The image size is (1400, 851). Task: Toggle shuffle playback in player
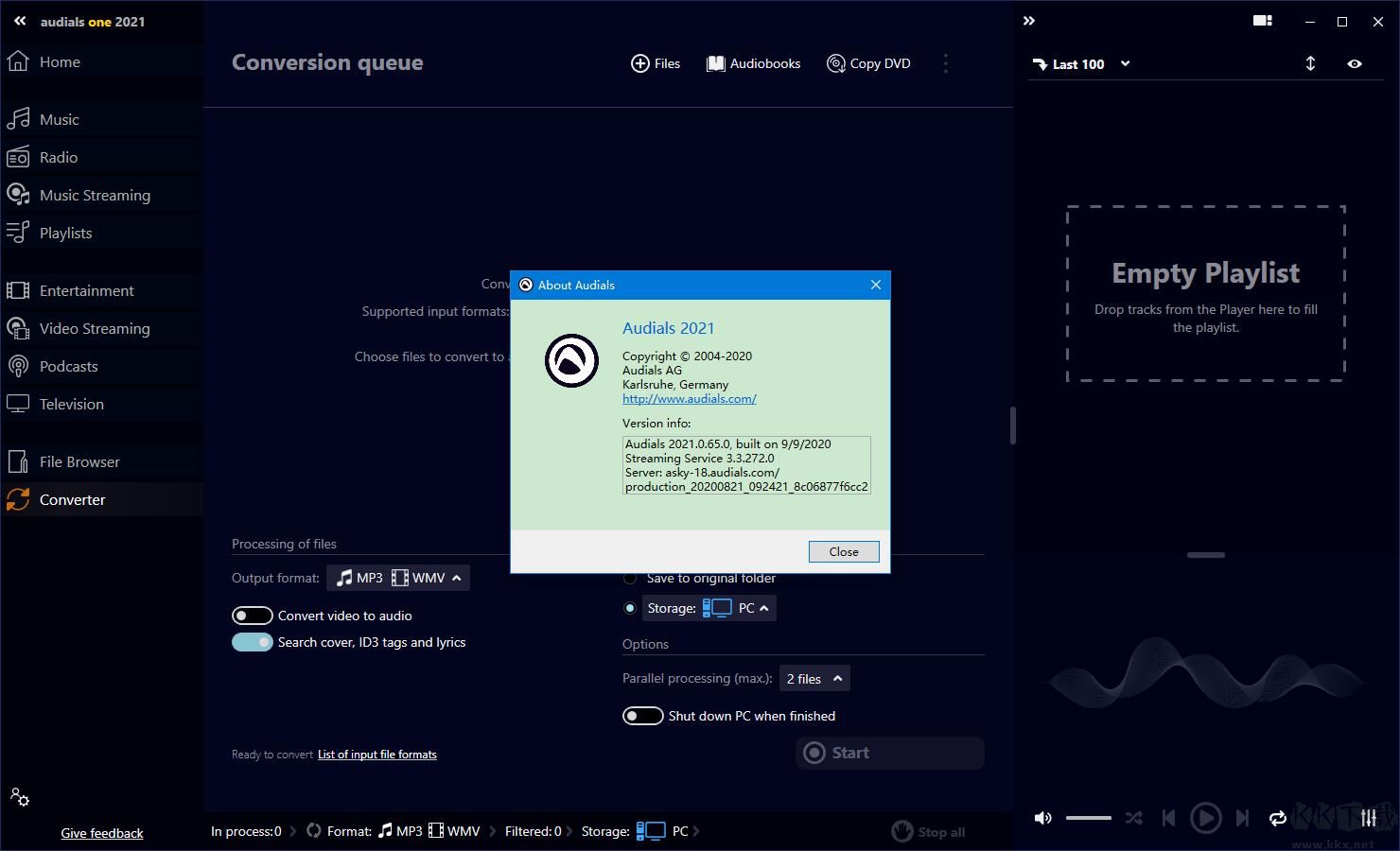(1133, 818)
